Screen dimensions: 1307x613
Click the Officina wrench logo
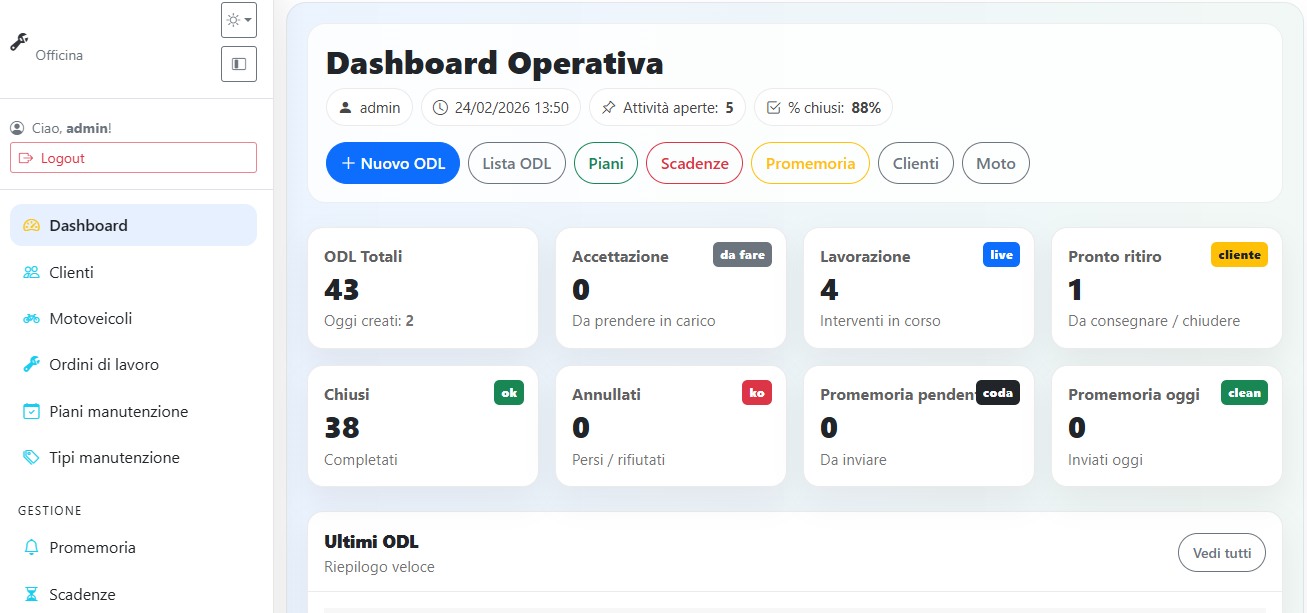tap(18, 42)
